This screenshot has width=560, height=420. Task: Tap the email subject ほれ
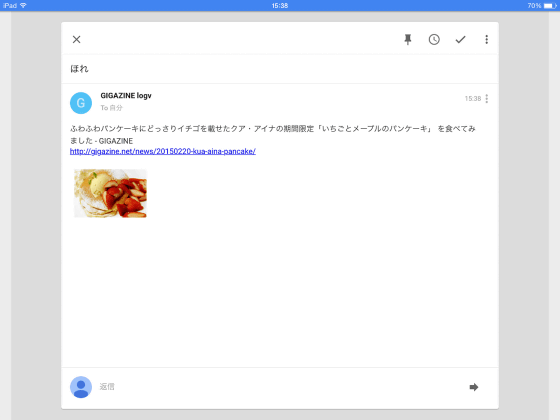(79, 69)
